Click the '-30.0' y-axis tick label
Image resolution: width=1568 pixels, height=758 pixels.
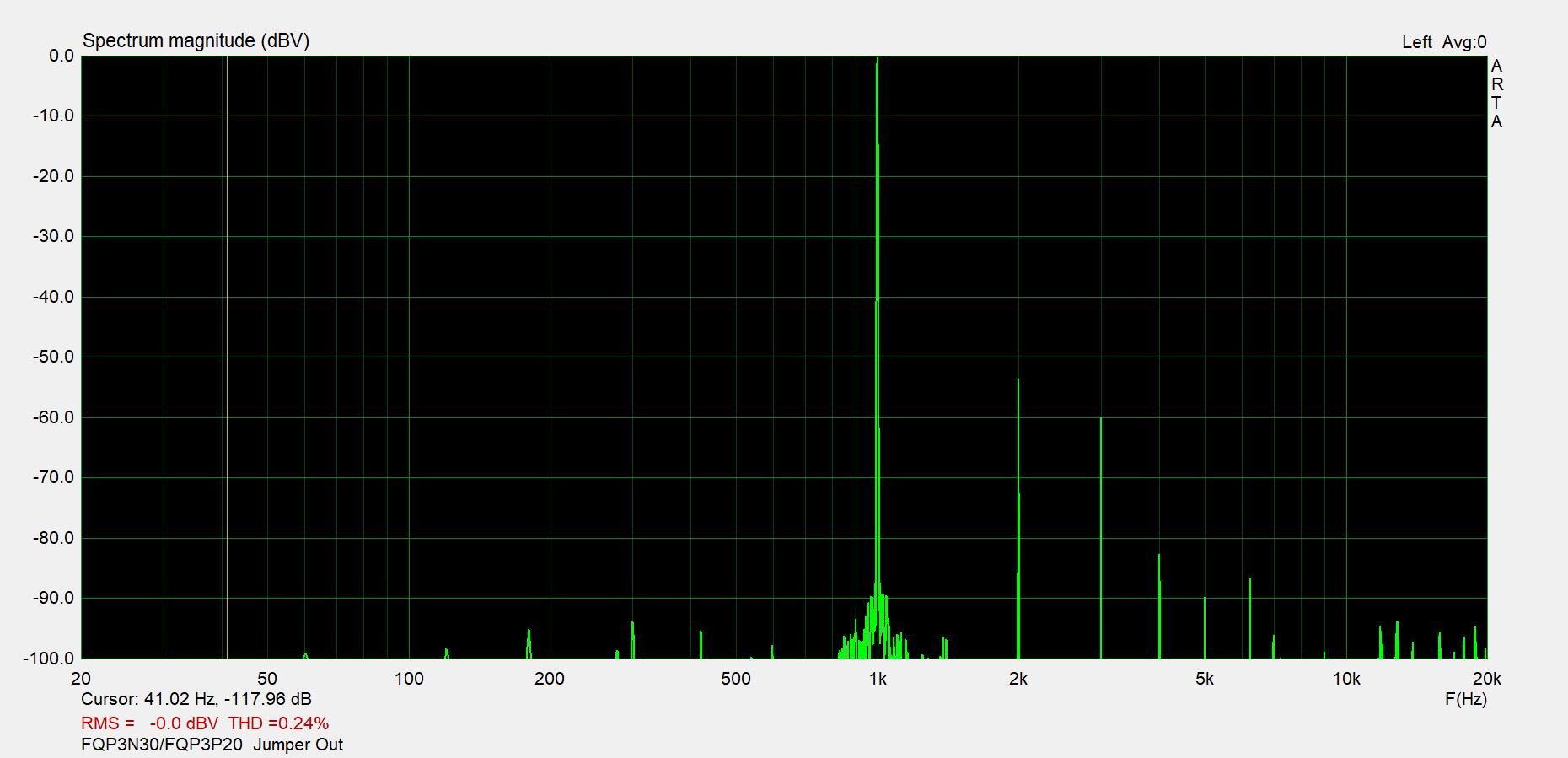[x=54, y=236]
